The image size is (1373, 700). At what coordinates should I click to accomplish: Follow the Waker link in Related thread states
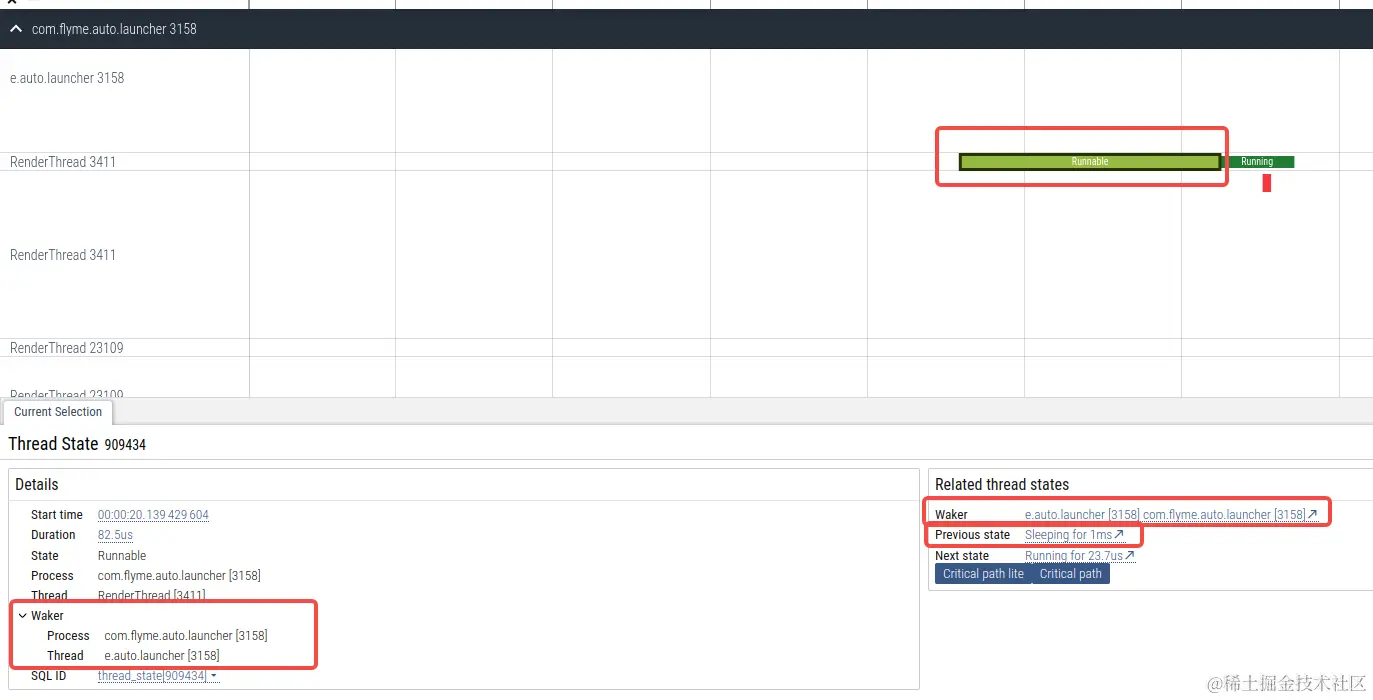coord(1171,515)
